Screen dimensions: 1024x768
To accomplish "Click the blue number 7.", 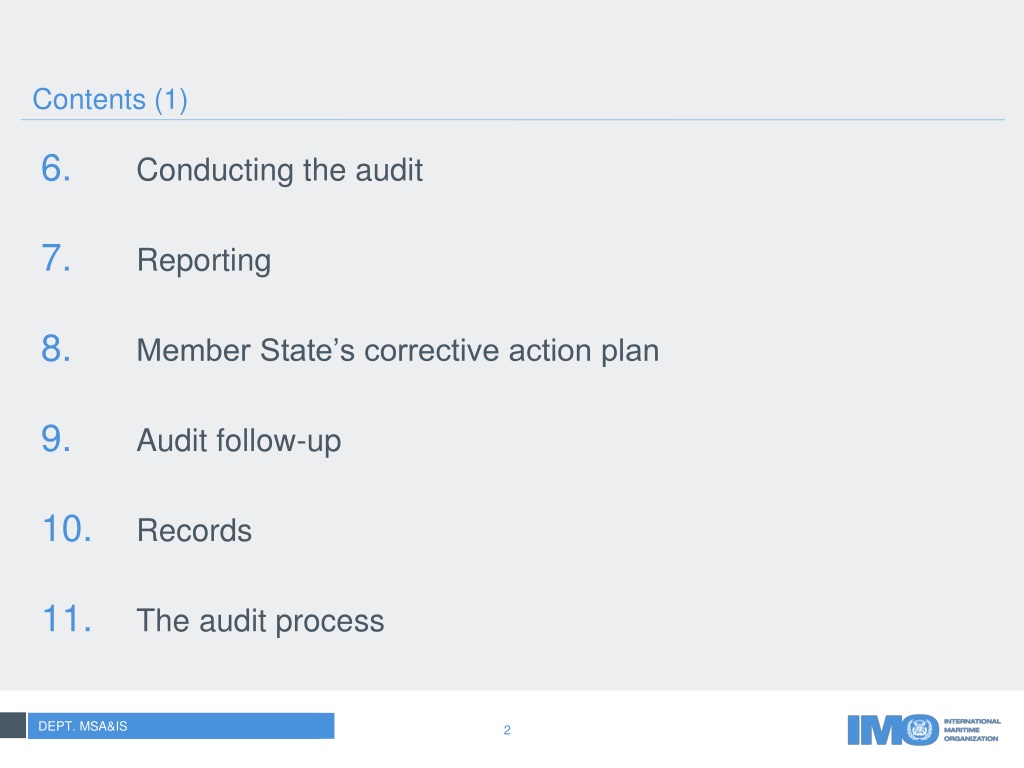I will [x=56, y=259].
